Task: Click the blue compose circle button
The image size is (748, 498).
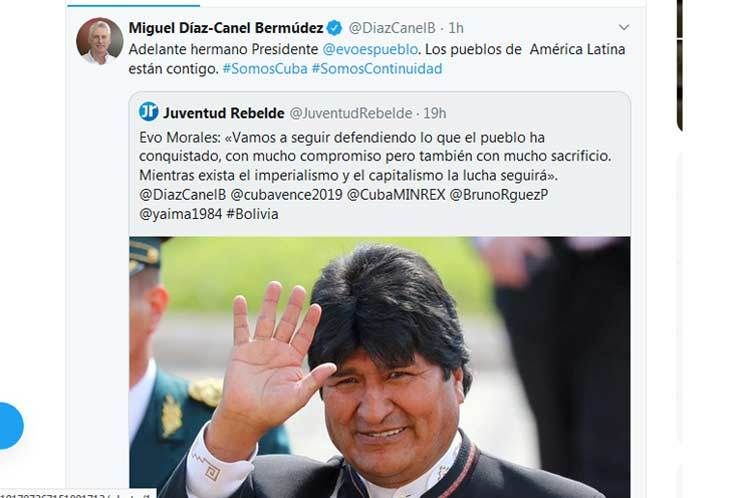Action: (8, 425)
